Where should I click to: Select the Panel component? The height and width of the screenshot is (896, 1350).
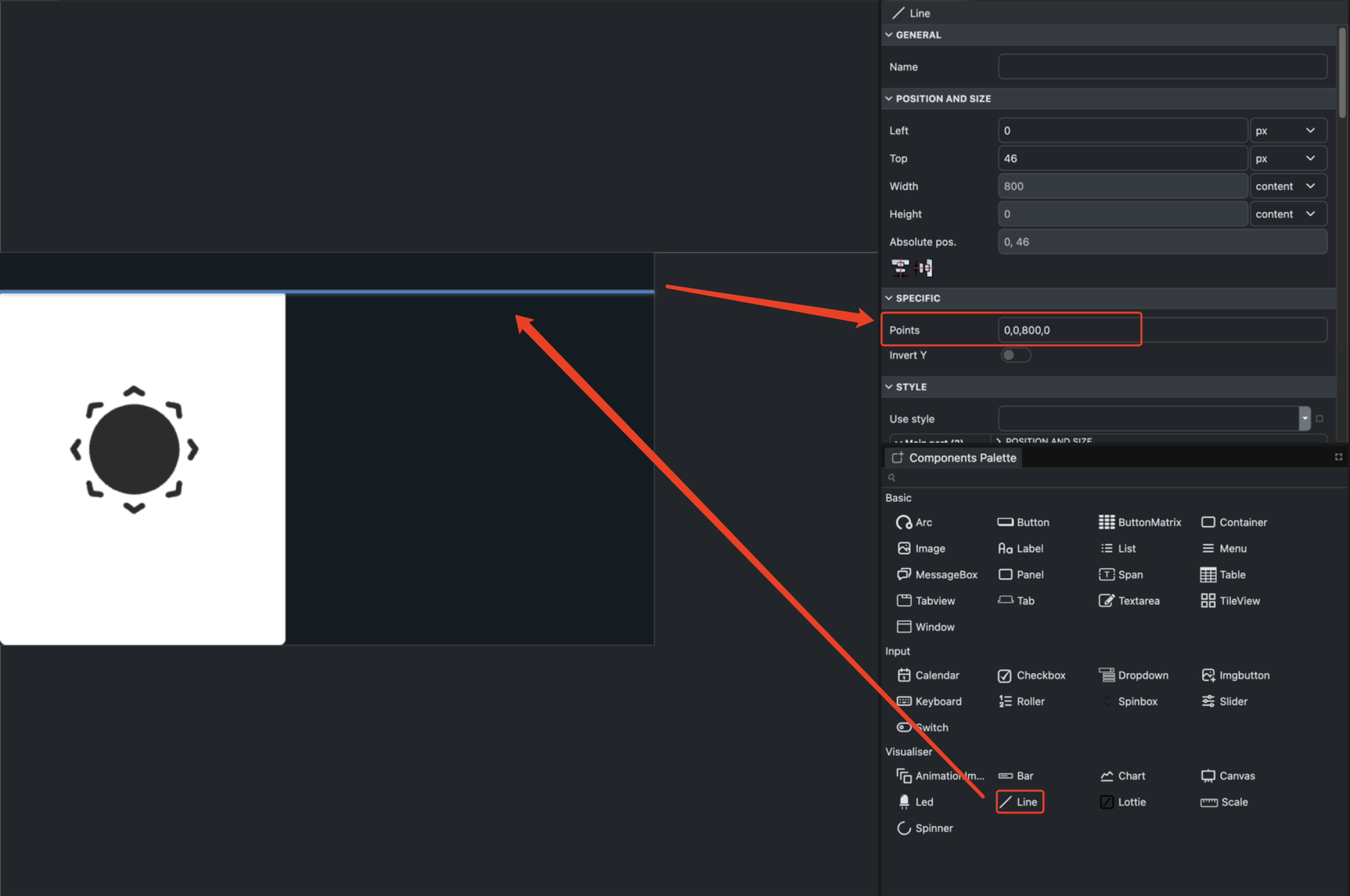point(1020,574)
